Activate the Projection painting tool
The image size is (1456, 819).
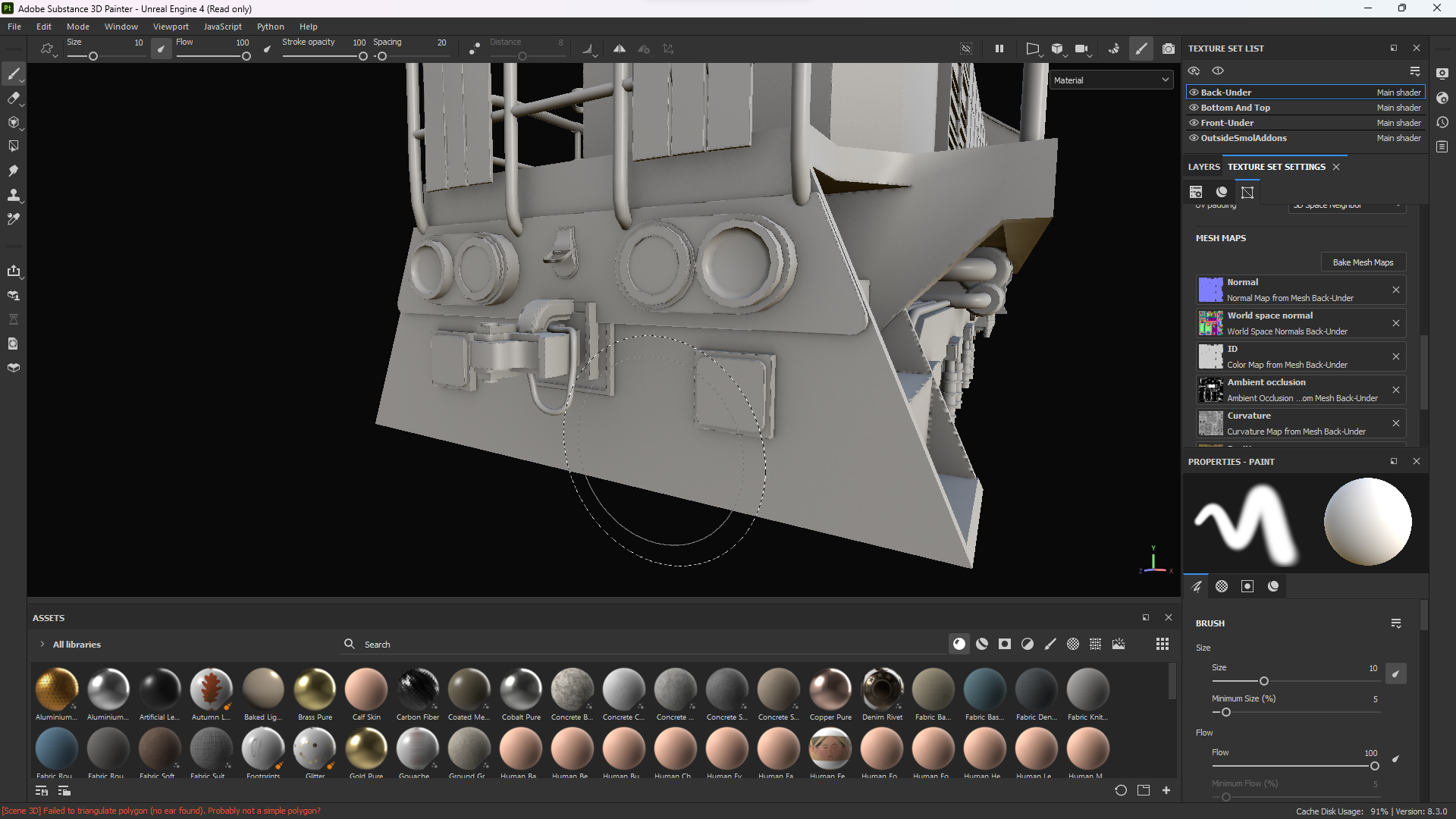13,121
